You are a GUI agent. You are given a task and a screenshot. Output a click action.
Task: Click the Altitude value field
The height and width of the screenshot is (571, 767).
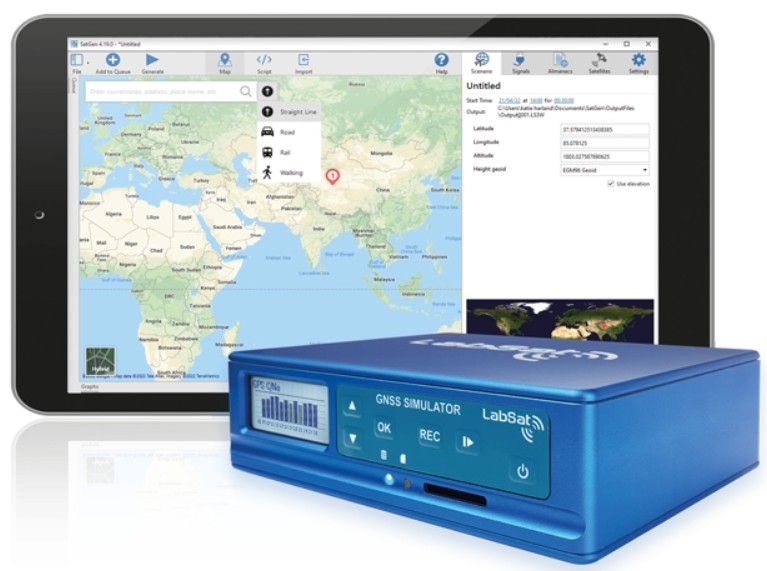[605, 157]
